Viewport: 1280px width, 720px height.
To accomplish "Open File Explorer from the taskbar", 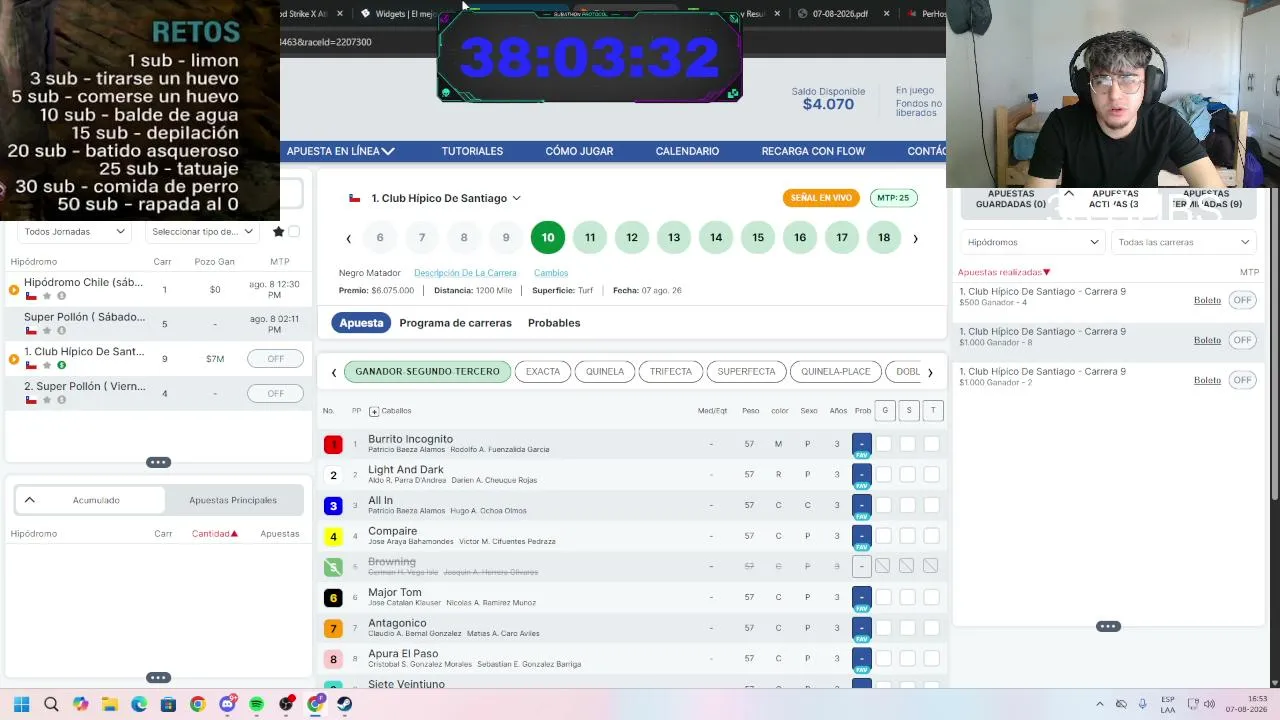I will 110,704.
